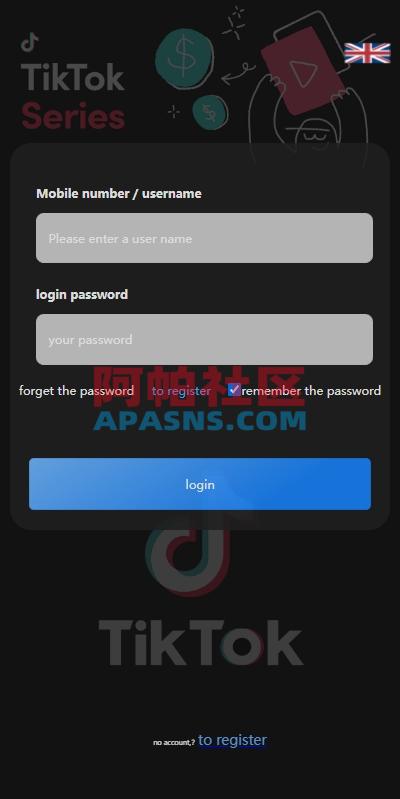Click the small dollar coin illustration

pos(210,112)
